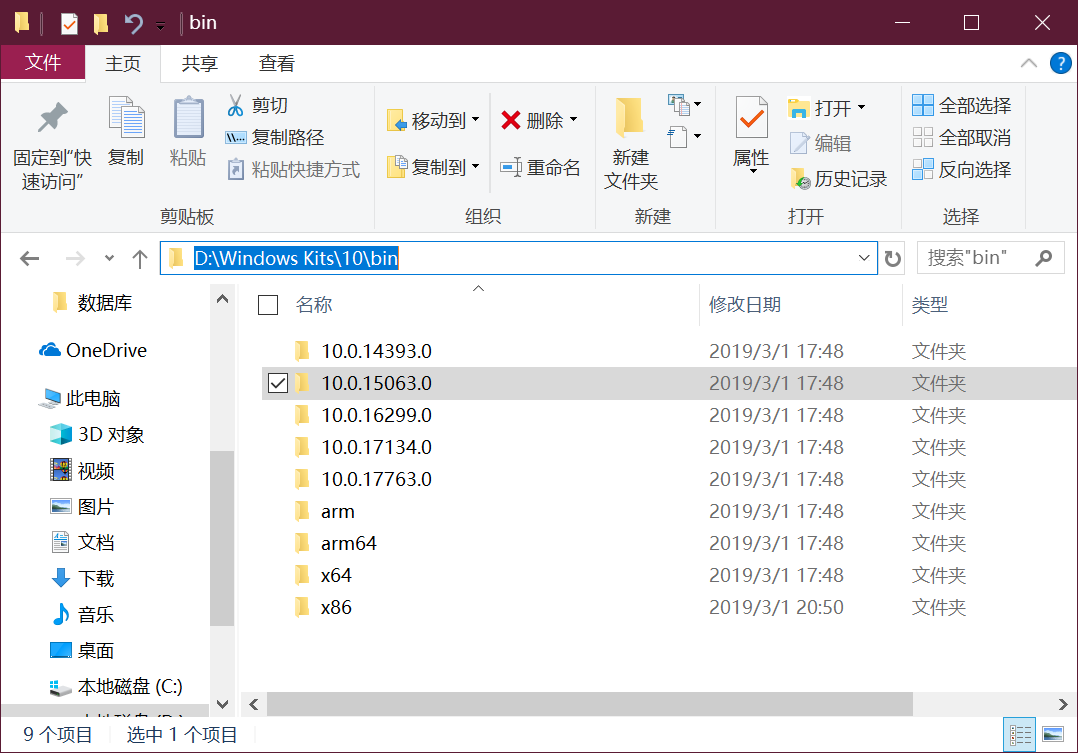Click Paste shortcut in ribbon
Image resolution: width=1078 pixels, height=753 pixels.
coord(293,169)
